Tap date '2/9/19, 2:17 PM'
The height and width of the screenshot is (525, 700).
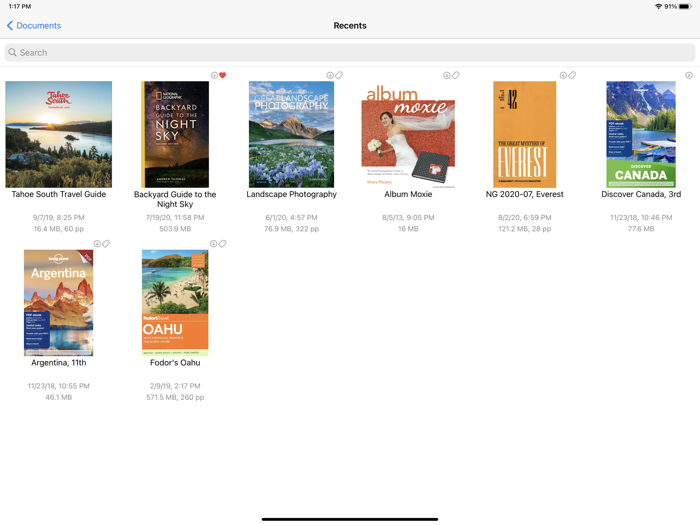click(175, 386)
